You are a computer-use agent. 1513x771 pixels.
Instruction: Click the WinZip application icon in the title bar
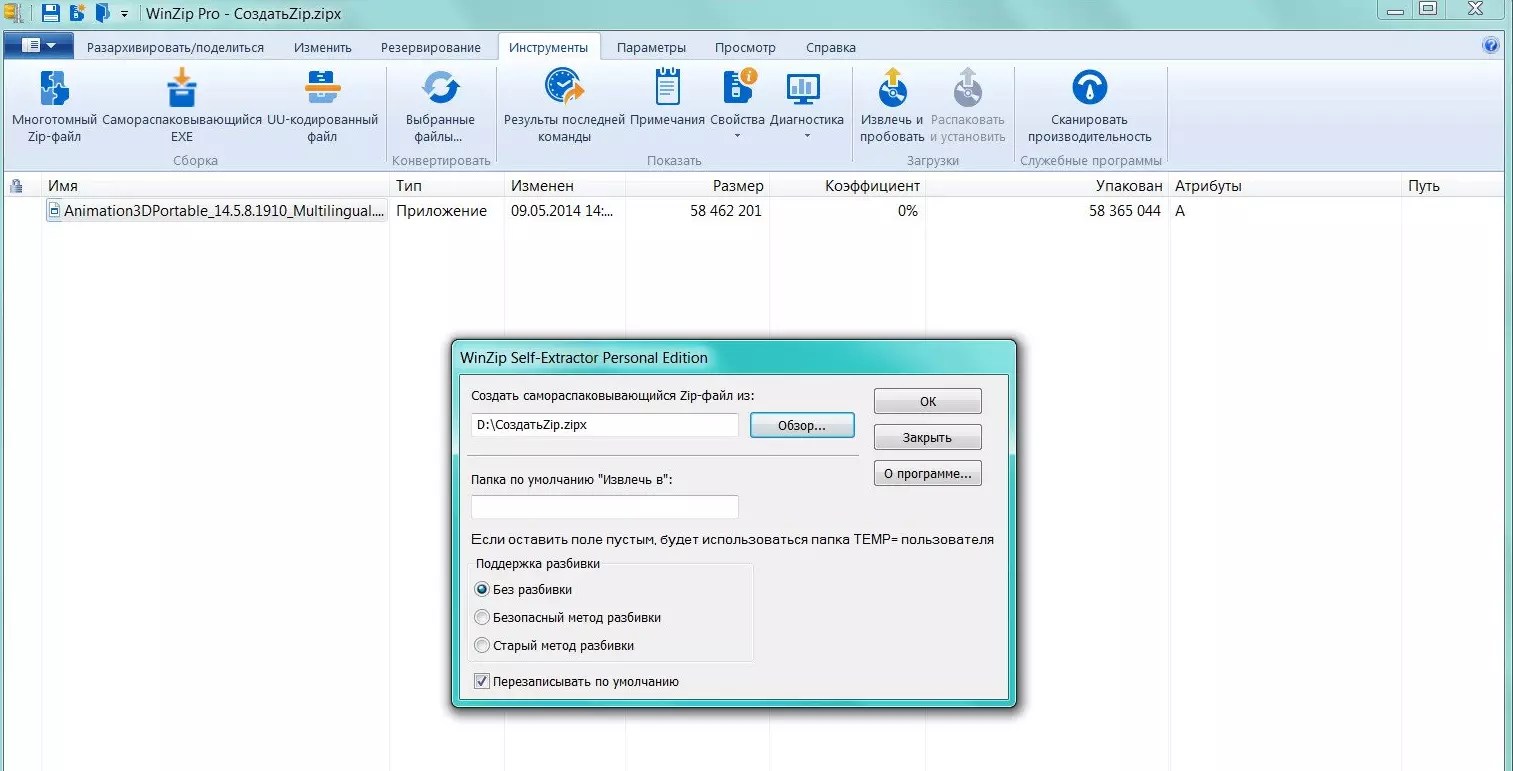pos(13,13)
